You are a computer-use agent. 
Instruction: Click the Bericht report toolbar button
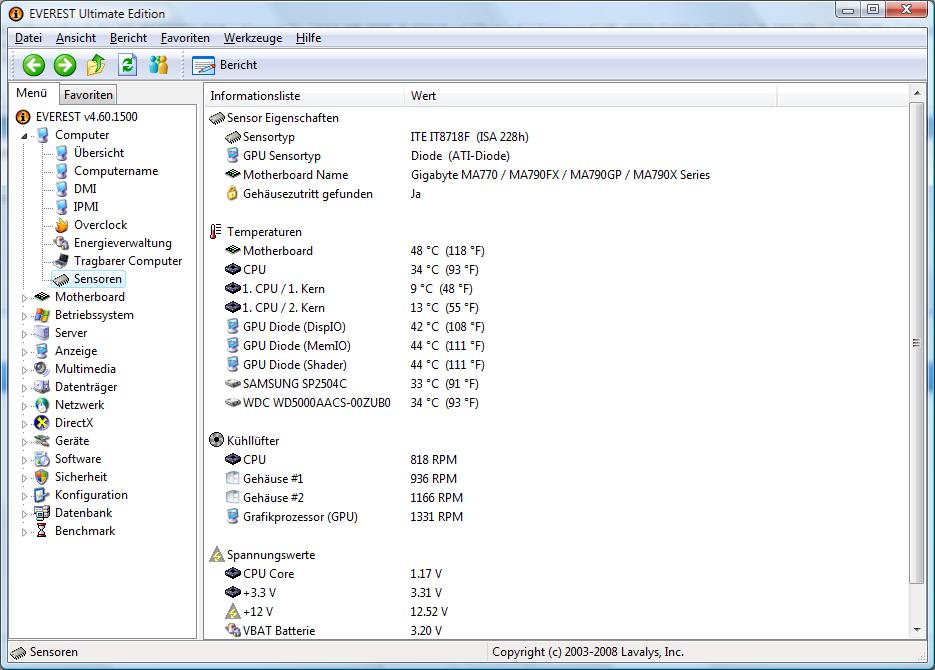point(225,65)
